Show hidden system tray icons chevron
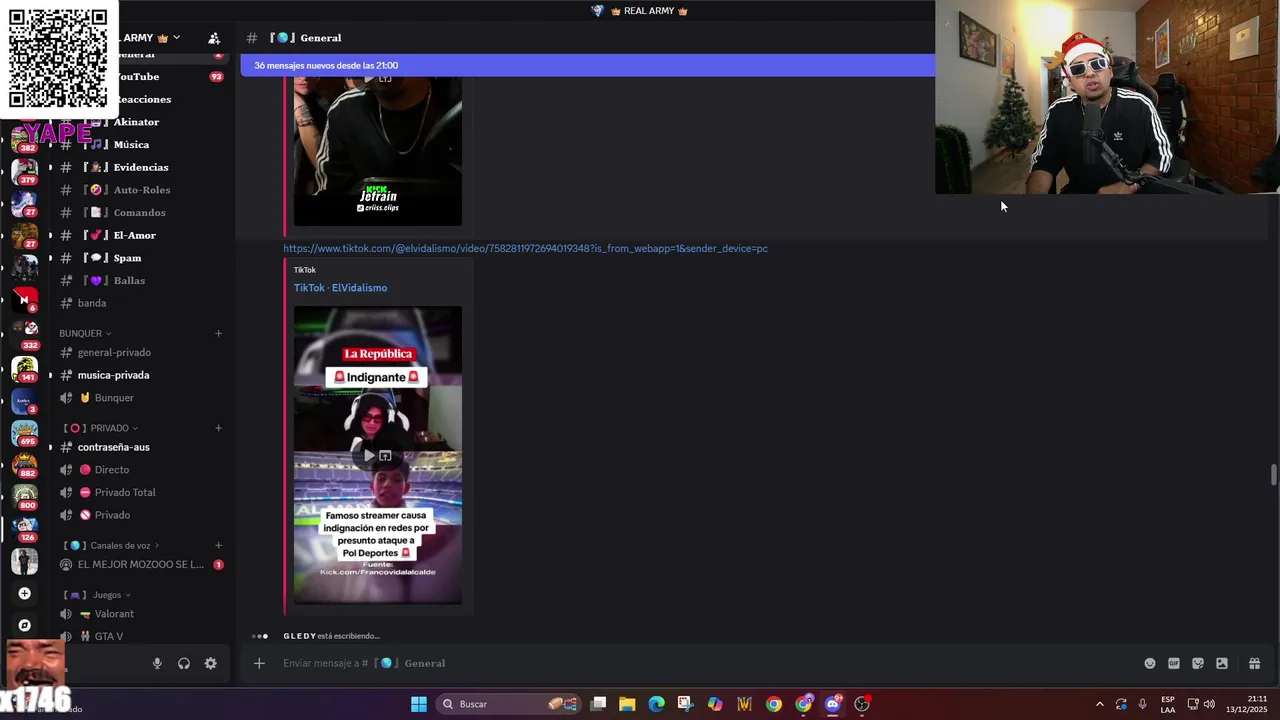 (1100, 704)
